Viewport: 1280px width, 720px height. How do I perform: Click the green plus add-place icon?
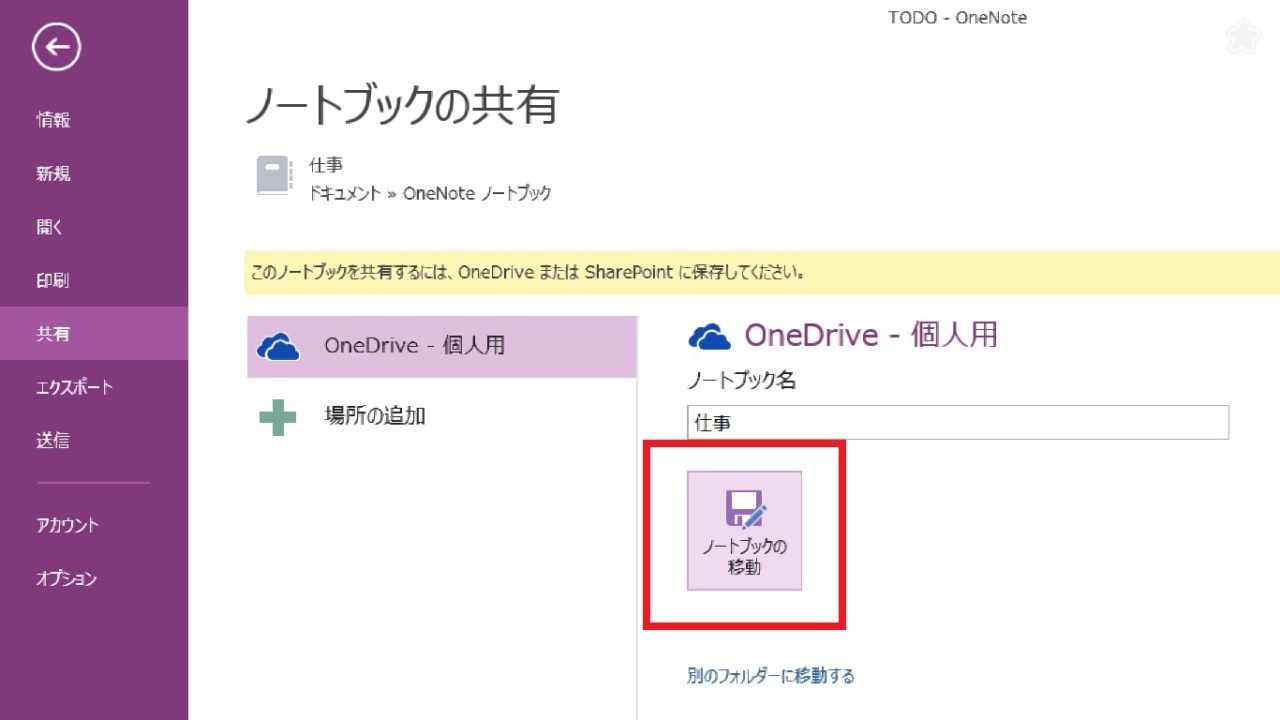click(277, 416)
